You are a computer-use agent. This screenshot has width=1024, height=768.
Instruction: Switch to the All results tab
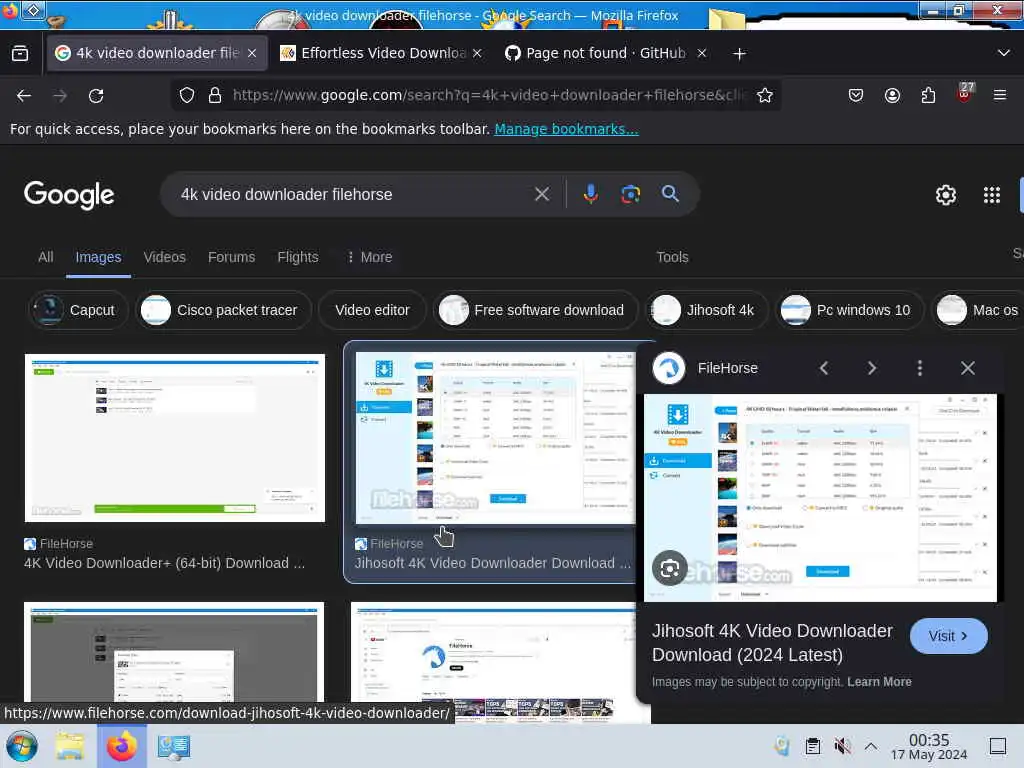pyautogui.click(x=46, y=257)
